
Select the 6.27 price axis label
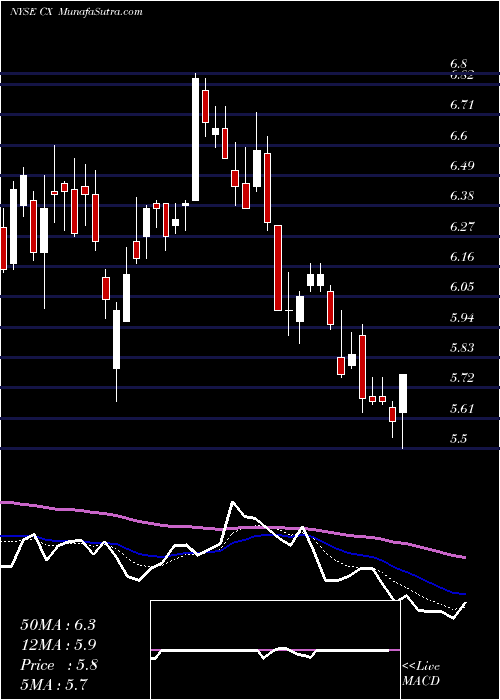pyautogui.click(x=461, y=226)
